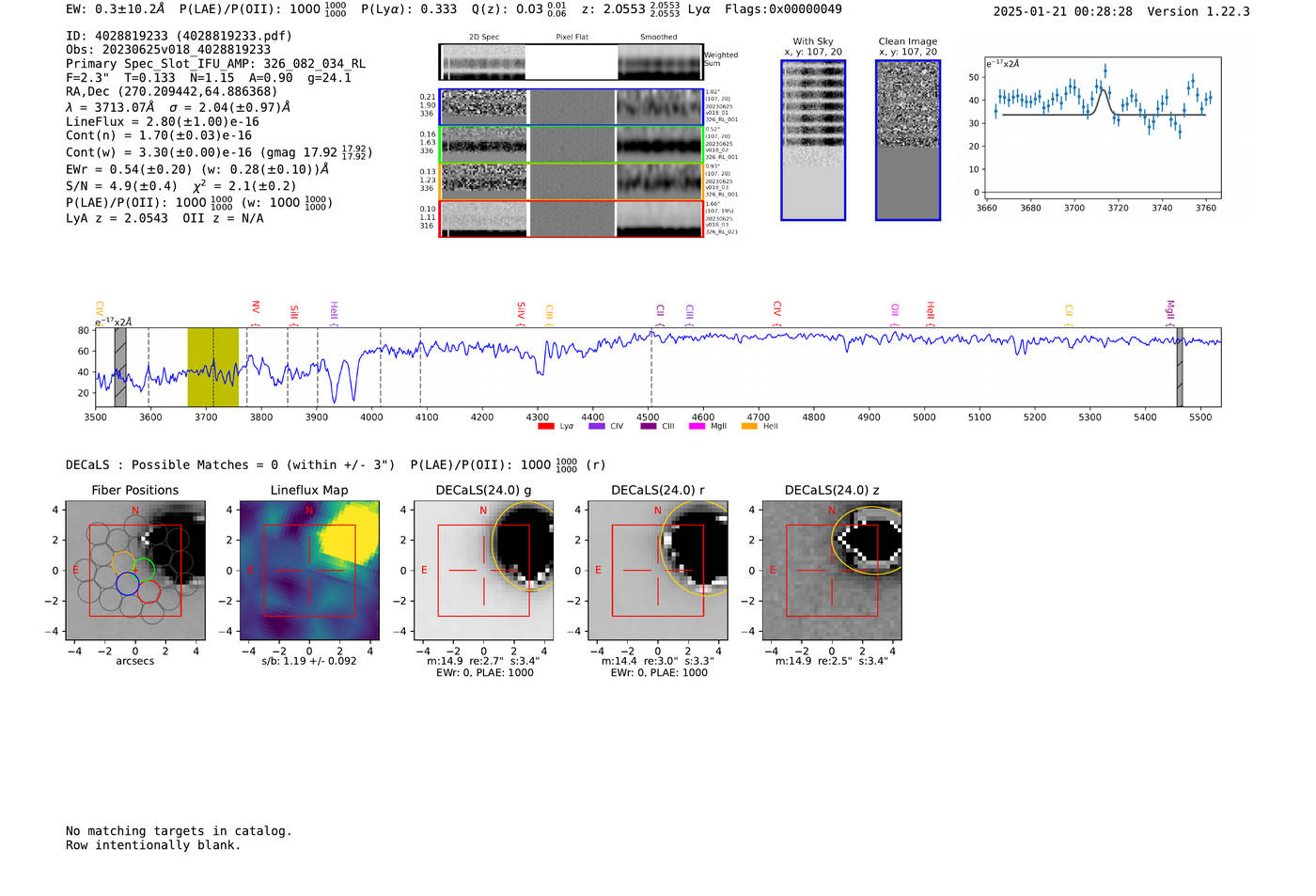
Task: Click the 'Q(z): 0.03' header value
Action: [x=518, y=9]
